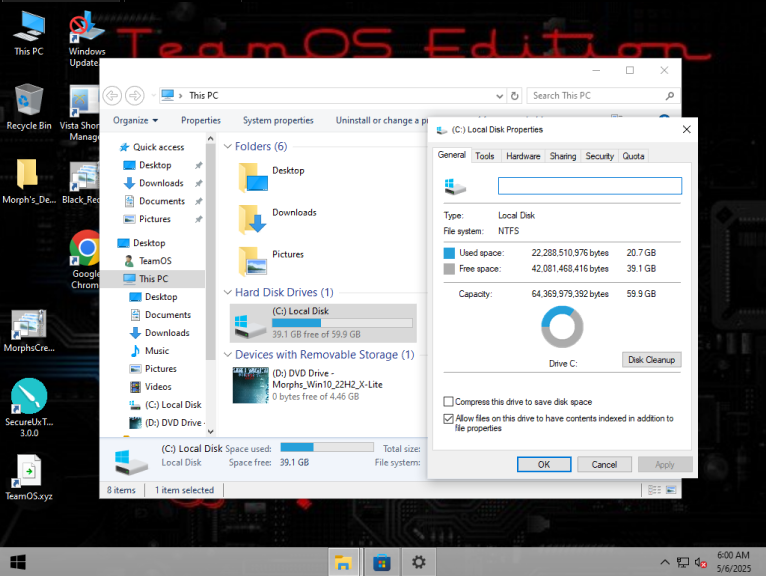Launch Google Chrome desktop shortcut
Viewport: 766px width, 576px height.
[x=85, y=259]
